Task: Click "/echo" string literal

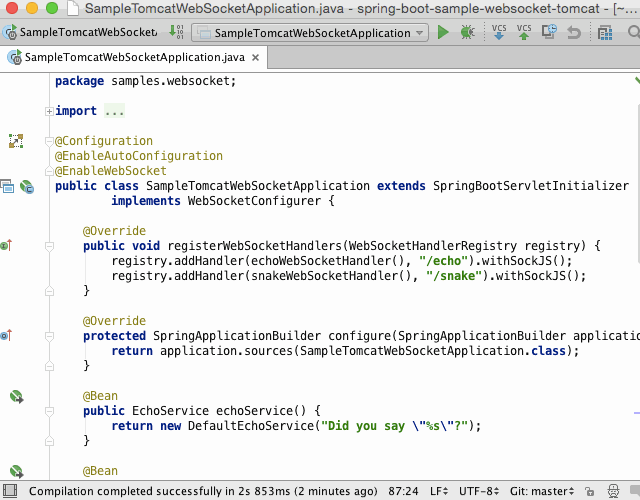Action: (x=443, y=261)
